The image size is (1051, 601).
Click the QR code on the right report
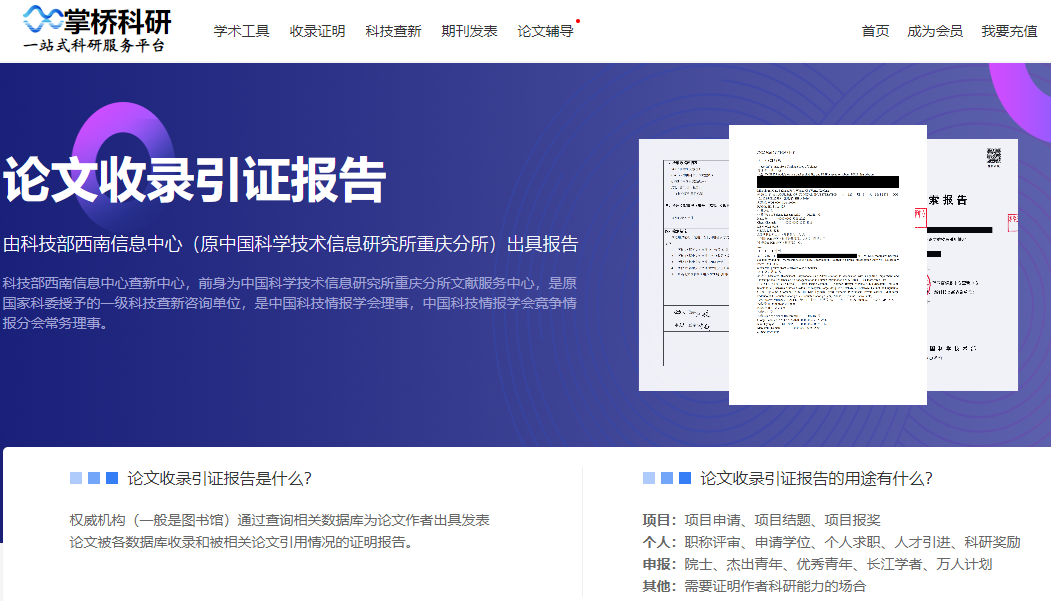coord(993,157)
